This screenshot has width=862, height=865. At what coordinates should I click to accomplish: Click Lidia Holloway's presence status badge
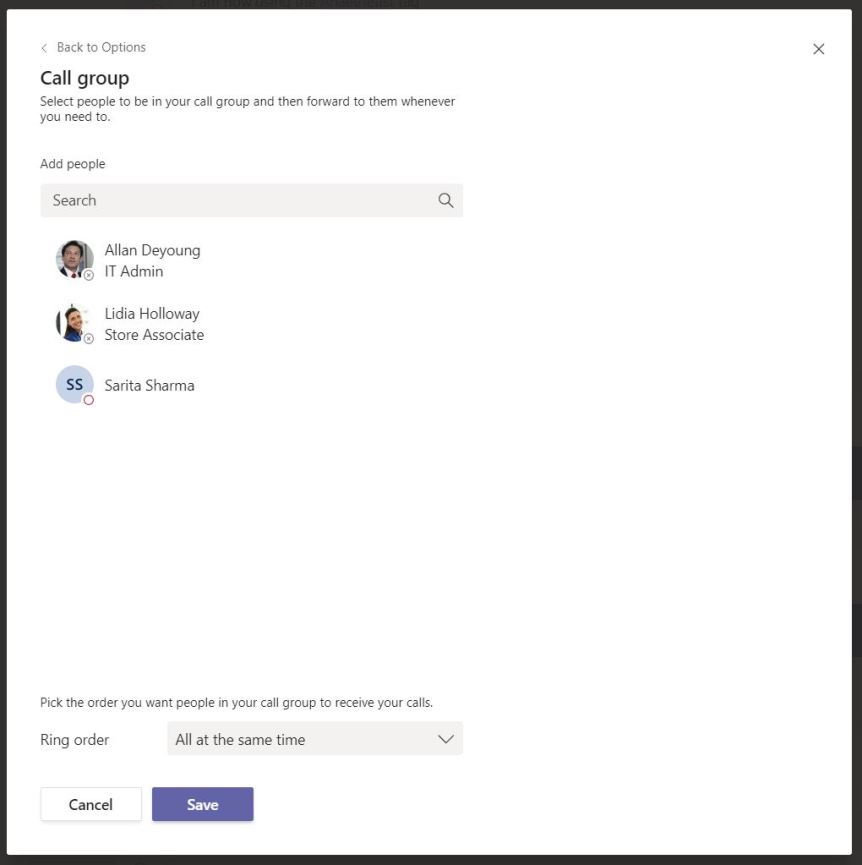pyautogui.click(x=89, y=338)
